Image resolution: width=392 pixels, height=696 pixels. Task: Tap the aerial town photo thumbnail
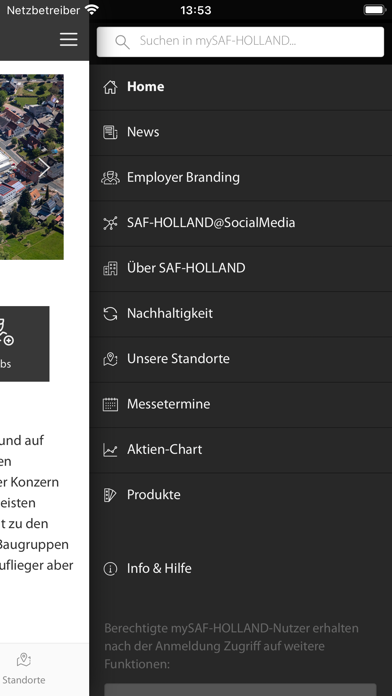tap(32, 167)
